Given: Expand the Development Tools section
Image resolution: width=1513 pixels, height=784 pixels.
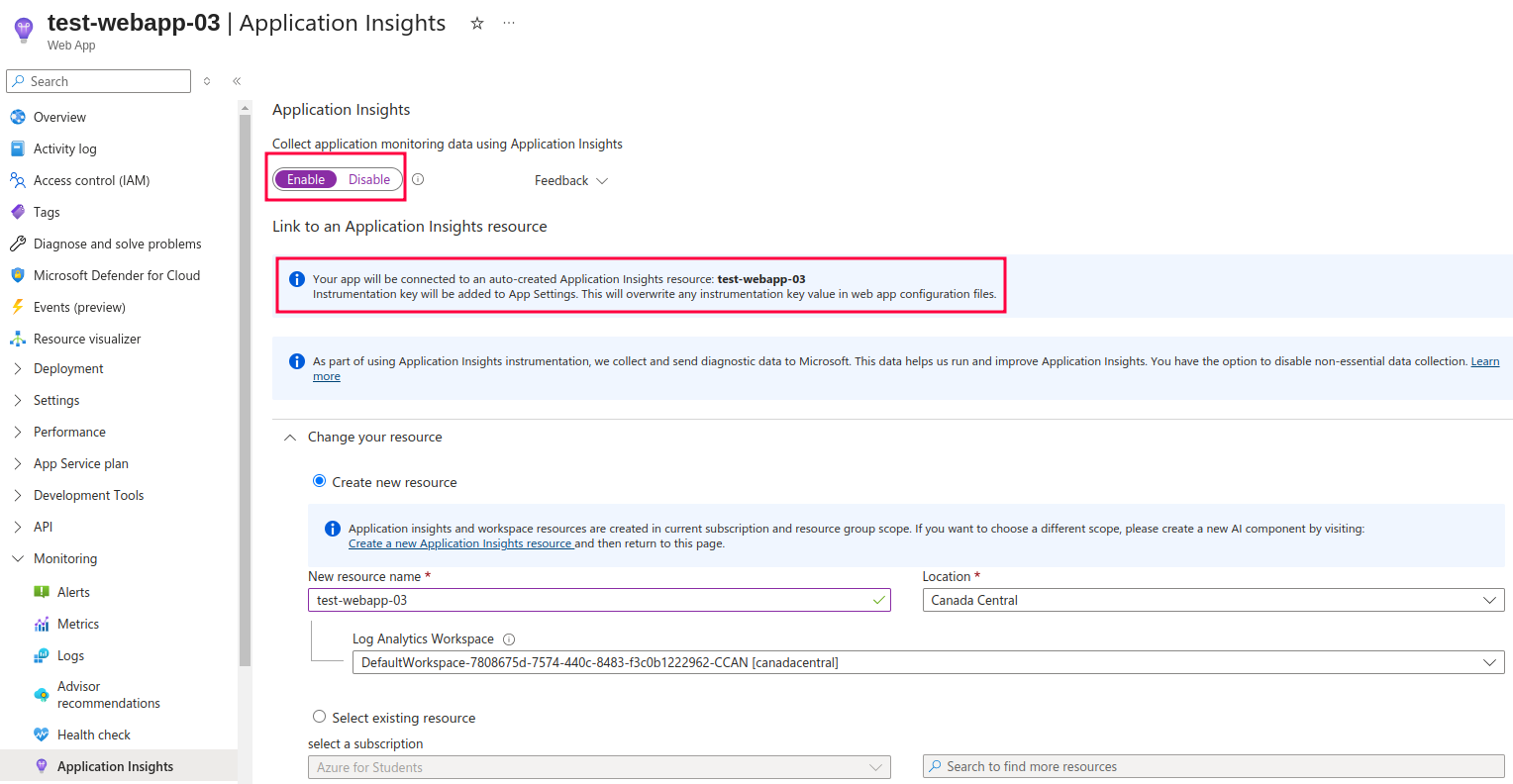Looking at the screenshot, I should click(x=18, y=495).
